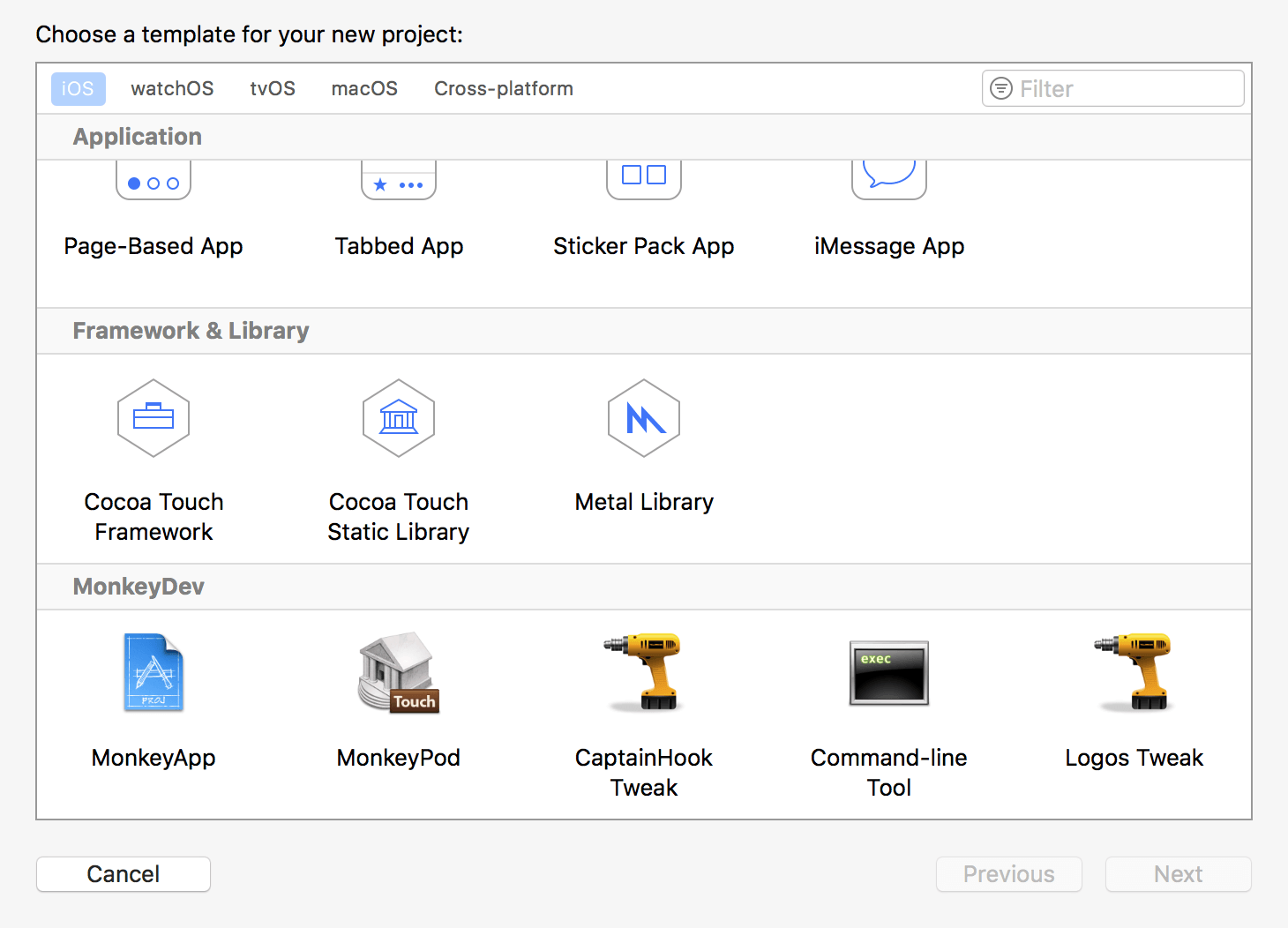Click the 'MonkeyPod' label
Image resolution: width=1288 pixels, height=928 pixels.
tap(399, 758)
